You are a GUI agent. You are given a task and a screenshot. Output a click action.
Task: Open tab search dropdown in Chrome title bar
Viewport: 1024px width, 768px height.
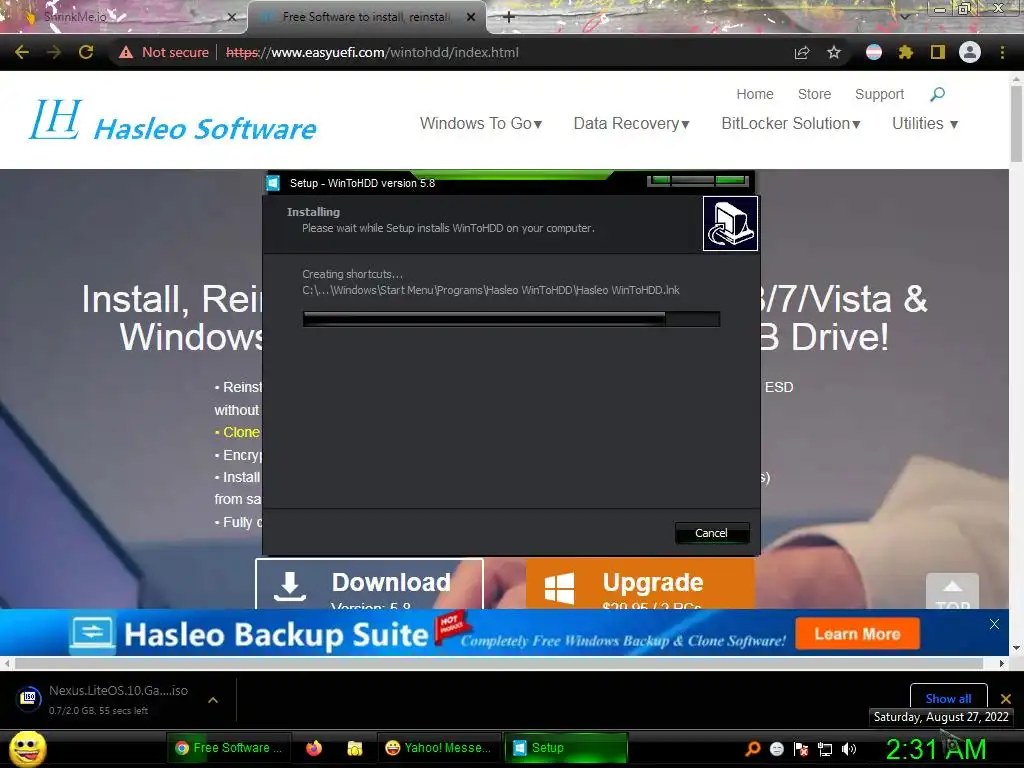click(x=904, y=16)
